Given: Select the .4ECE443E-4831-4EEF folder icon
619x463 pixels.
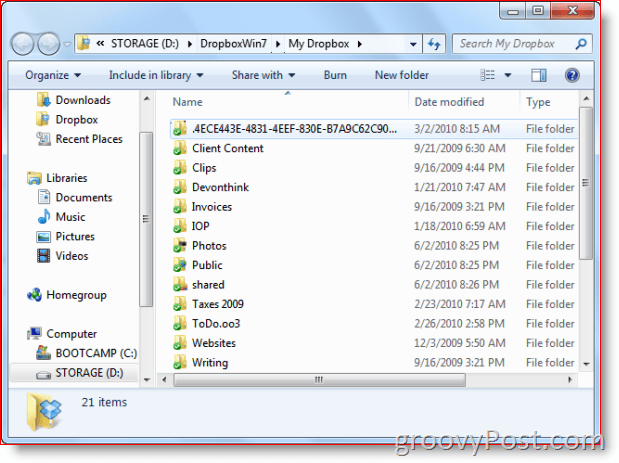Looking at the screenshot, I should (180, 129).
